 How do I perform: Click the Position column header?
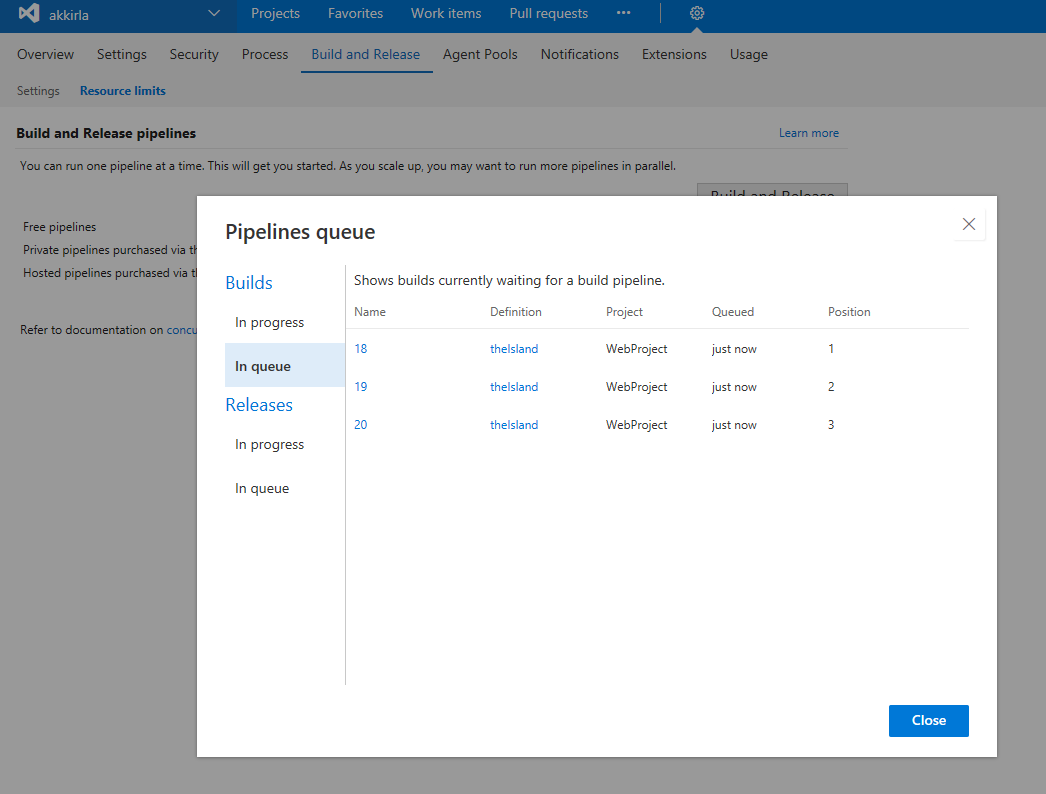point(849,312)
